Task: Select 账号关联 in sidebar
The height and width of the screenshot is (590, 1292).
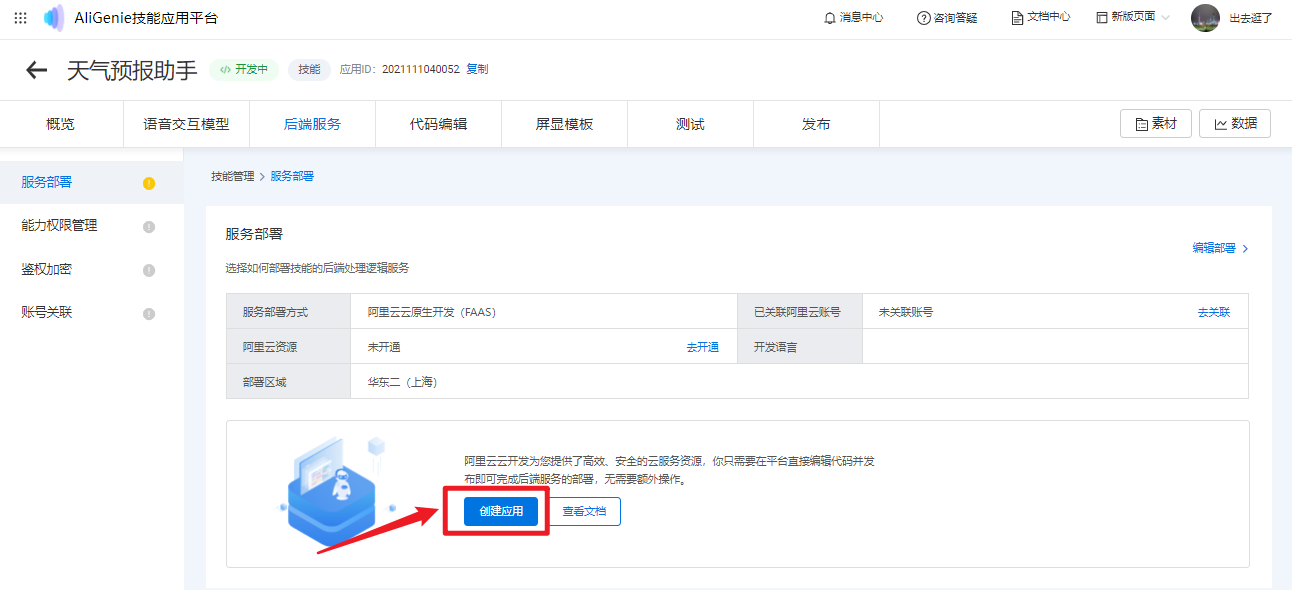Action: click(92, 313)
